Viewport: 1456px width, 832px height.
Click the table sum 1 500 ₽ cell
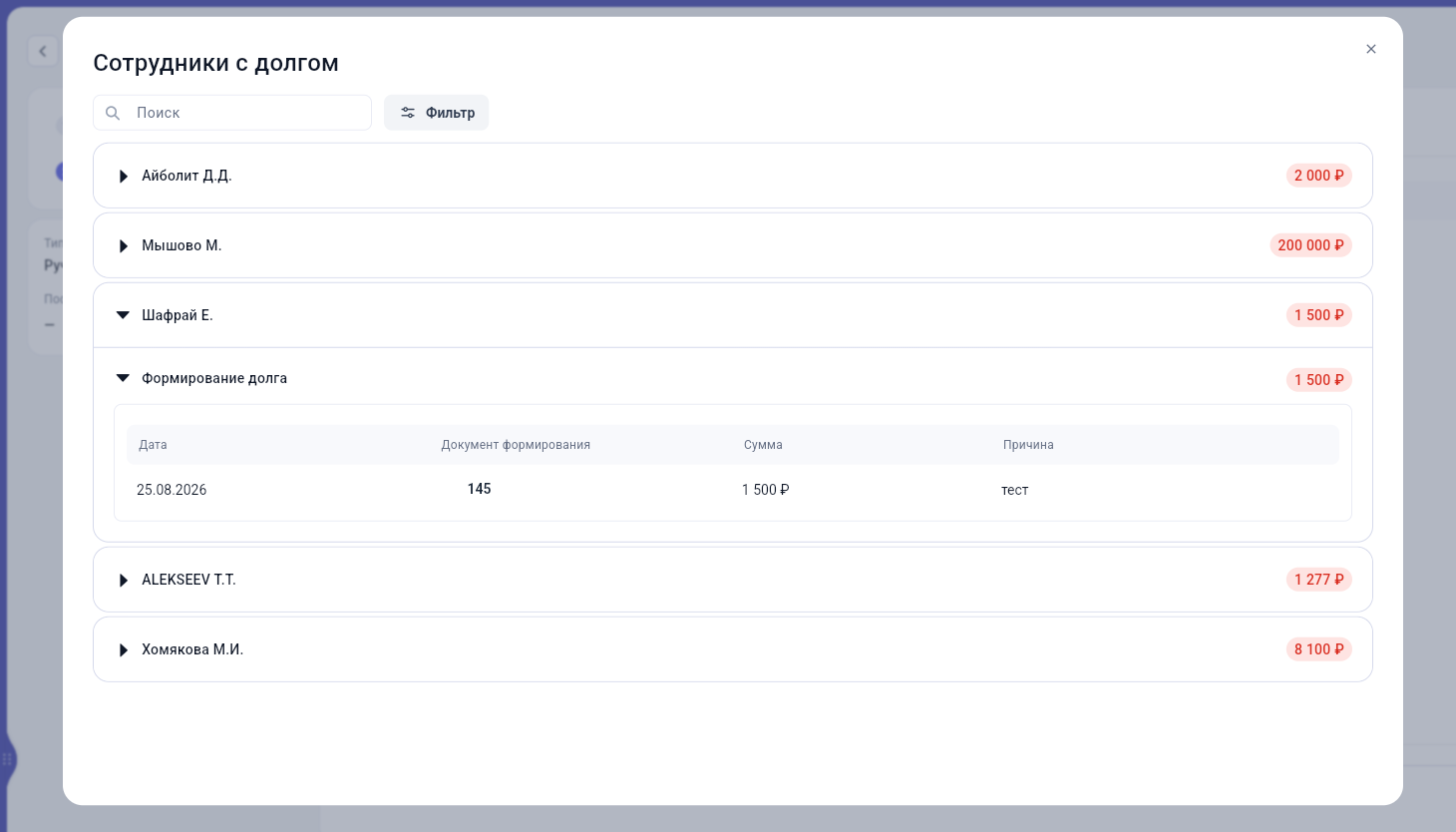pyautogui.click(x=765, y=490)
